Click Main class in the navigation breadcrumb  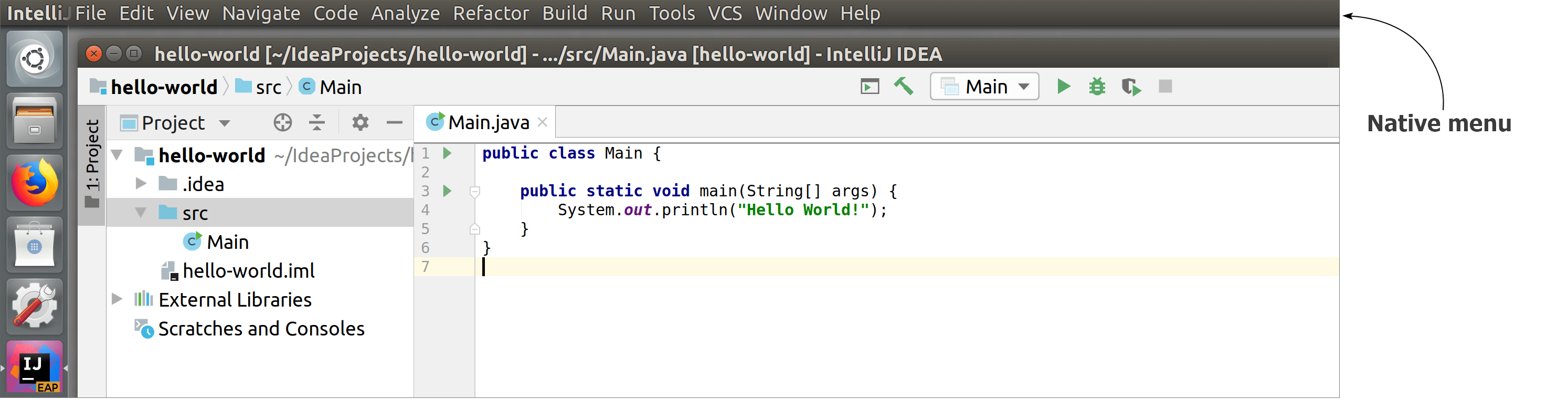coord(331,87)
